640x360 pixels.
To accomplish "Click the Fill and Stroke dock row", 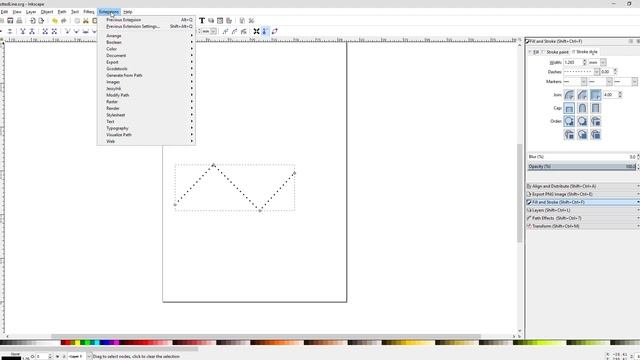I will coord(583,202).
